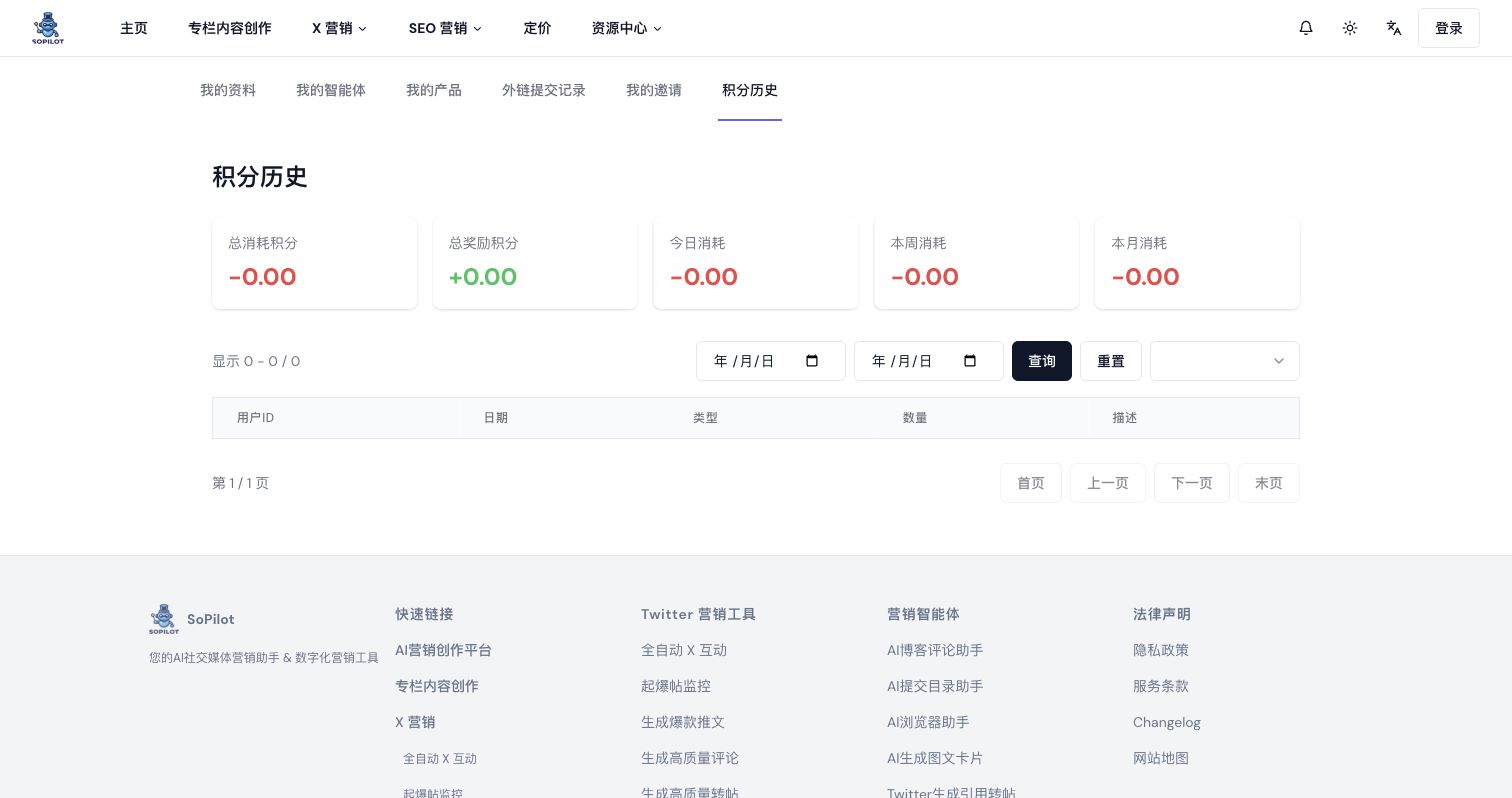Click the 本月消耗 stat card
The width and height of the screenshot is (1512, 798).
click(x=1198, y=263)
